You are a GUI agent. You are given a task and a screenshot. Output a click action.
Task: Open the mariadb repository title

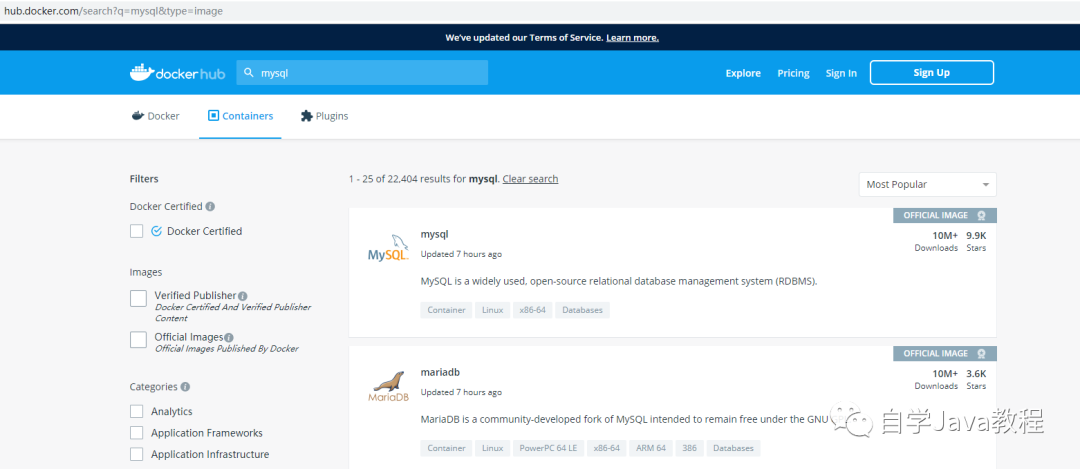[440, 373]
